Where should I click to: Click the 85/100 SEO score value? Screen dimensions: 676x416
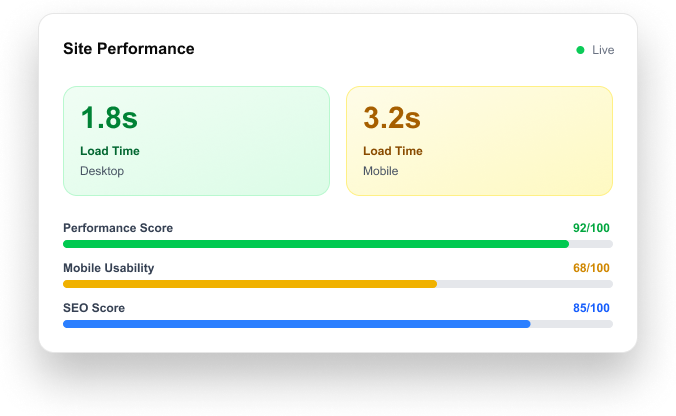click(591, 308)
